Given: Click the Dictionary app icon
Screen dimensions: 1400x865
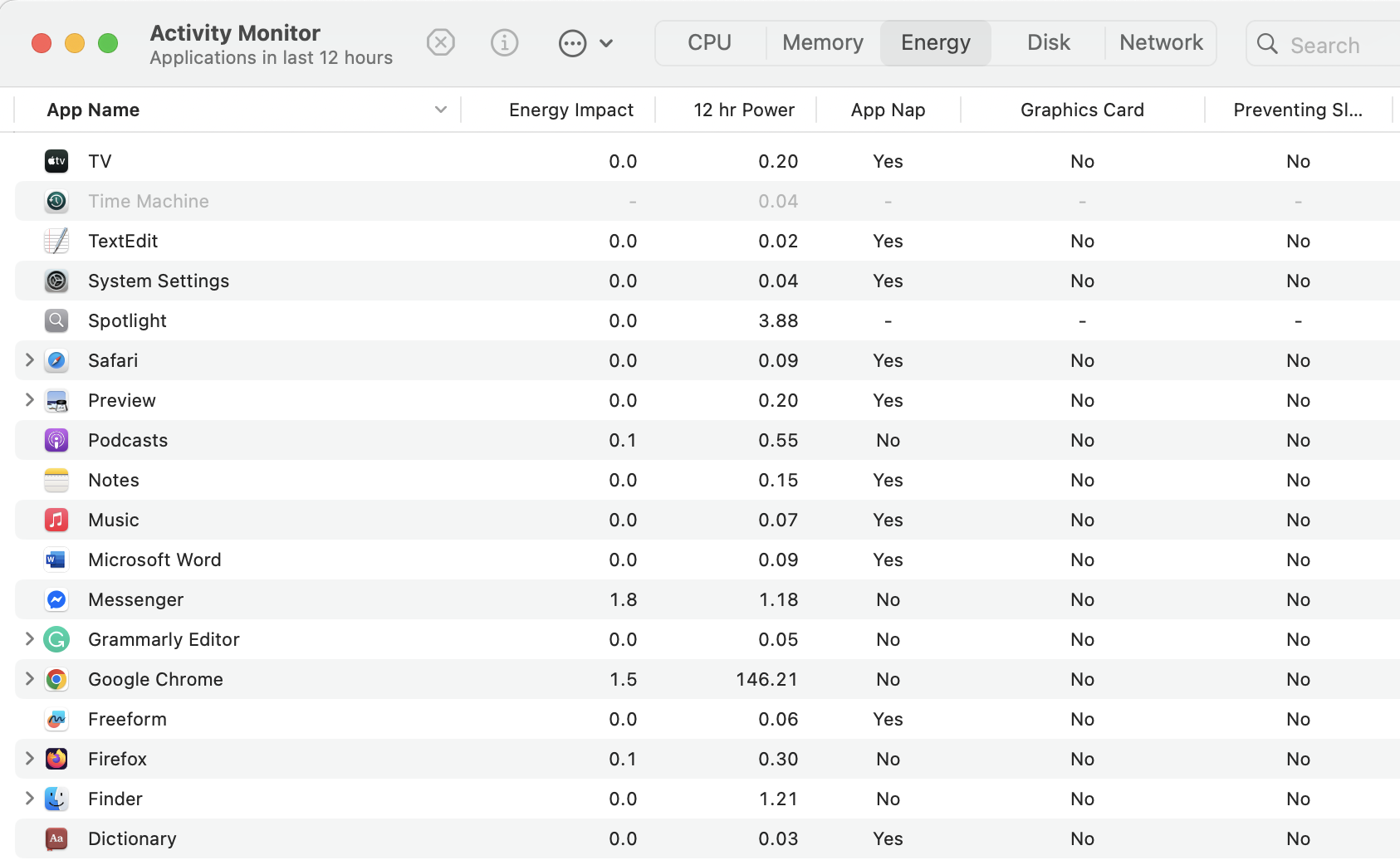Looking at the screenshot, I should pyautogui.click(x=56, y=839).
